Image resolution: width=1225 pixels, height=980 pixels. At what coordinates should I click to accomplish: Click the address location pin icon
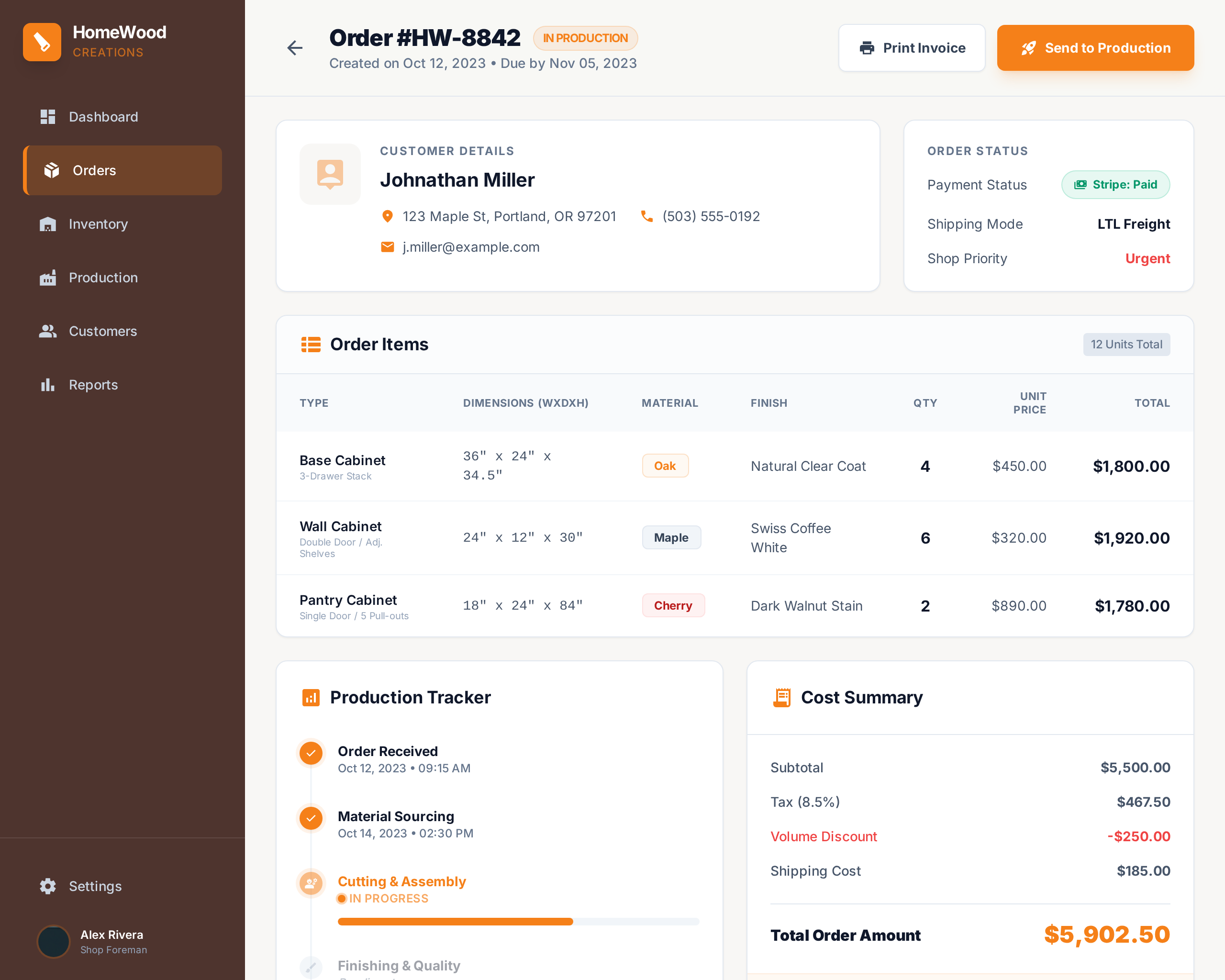click(388, 216)
